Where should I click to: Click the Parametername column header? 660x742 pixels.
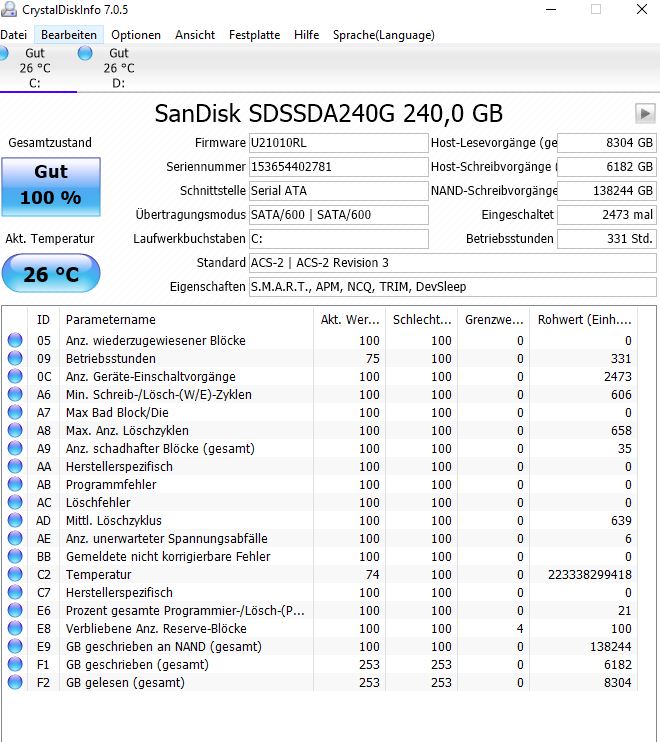(186, 320)
